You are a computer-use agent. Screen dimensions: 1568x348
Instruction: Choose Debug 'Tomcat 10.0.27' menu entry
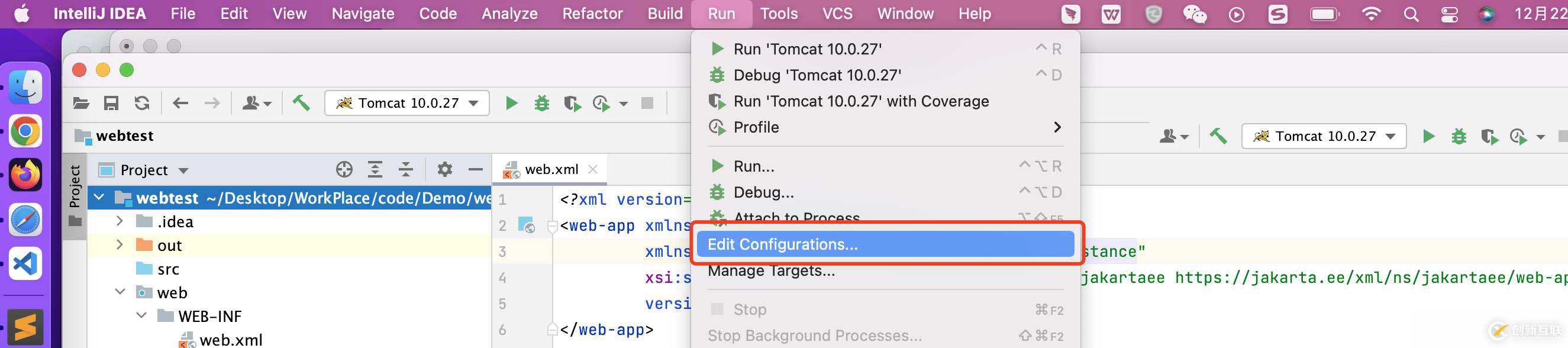[886, 75]
